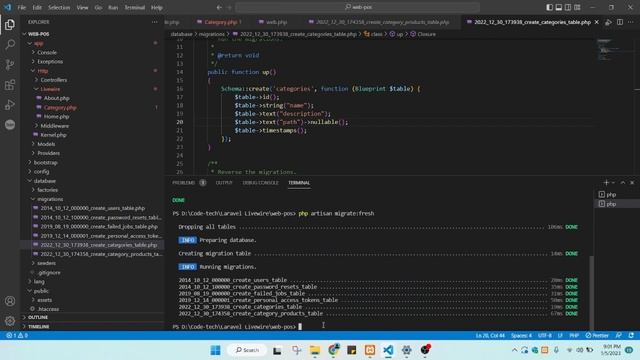The height and width of the screenshot is (360, 640).
Task: Open Windows Start button on taskbar
Action: click(216, 350)
